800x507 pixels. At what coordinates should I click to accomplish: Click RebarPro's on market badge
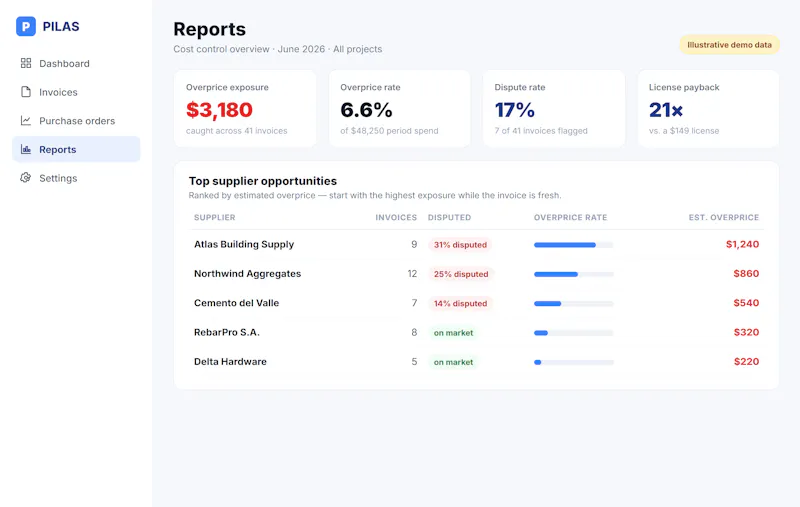(x=453, y=333)
